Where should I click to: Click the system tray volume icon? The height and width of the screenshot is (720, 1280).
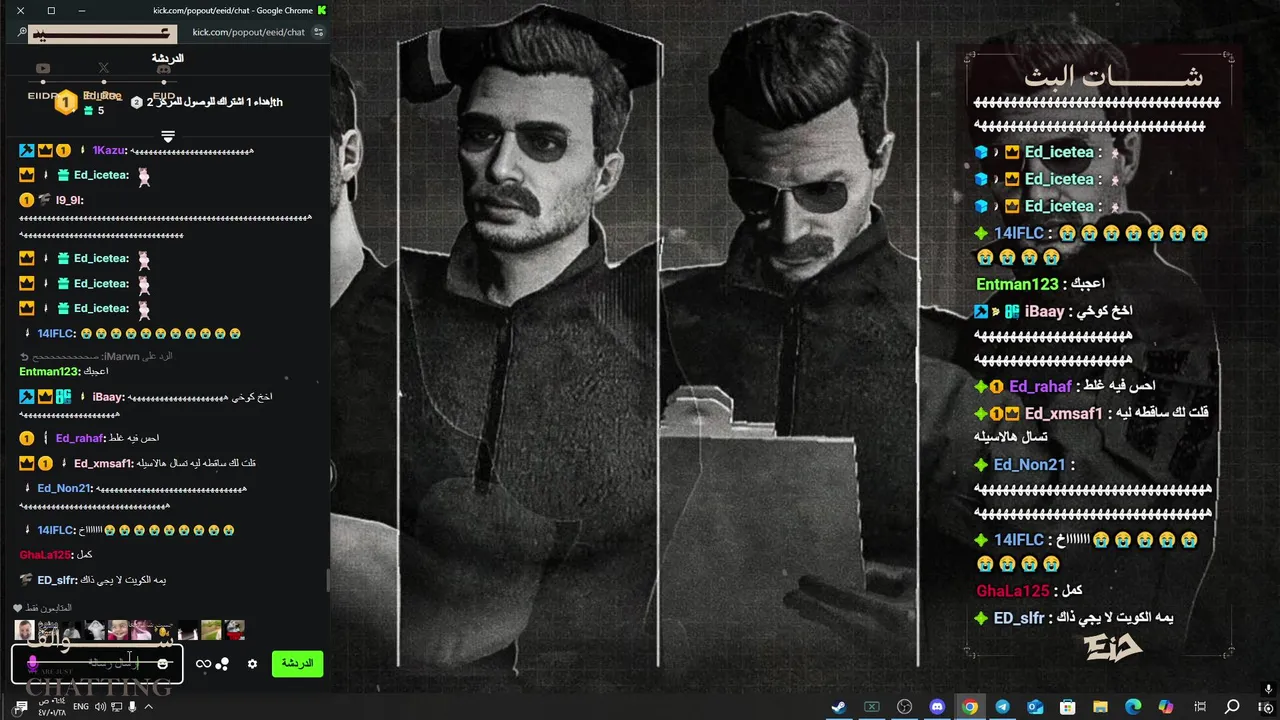tap(100, 707)
